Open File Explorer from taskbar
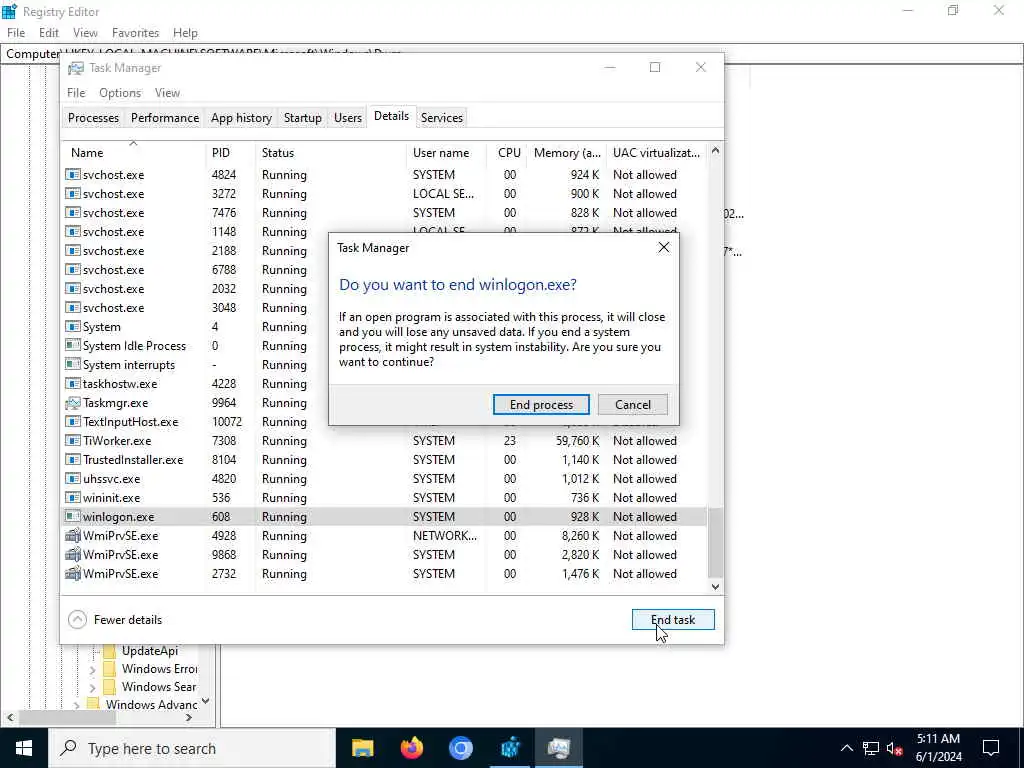1024x768 pixels. [x=362, y=748]
